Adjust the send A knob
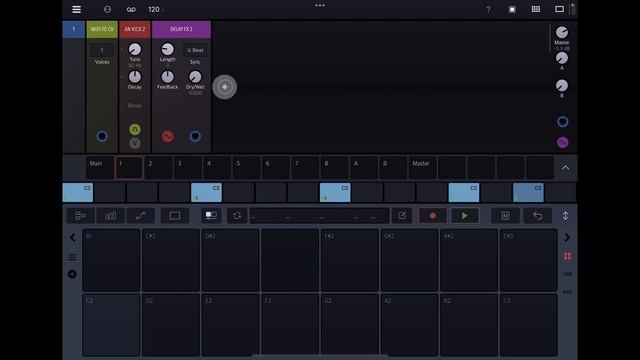 click(562, 58)
